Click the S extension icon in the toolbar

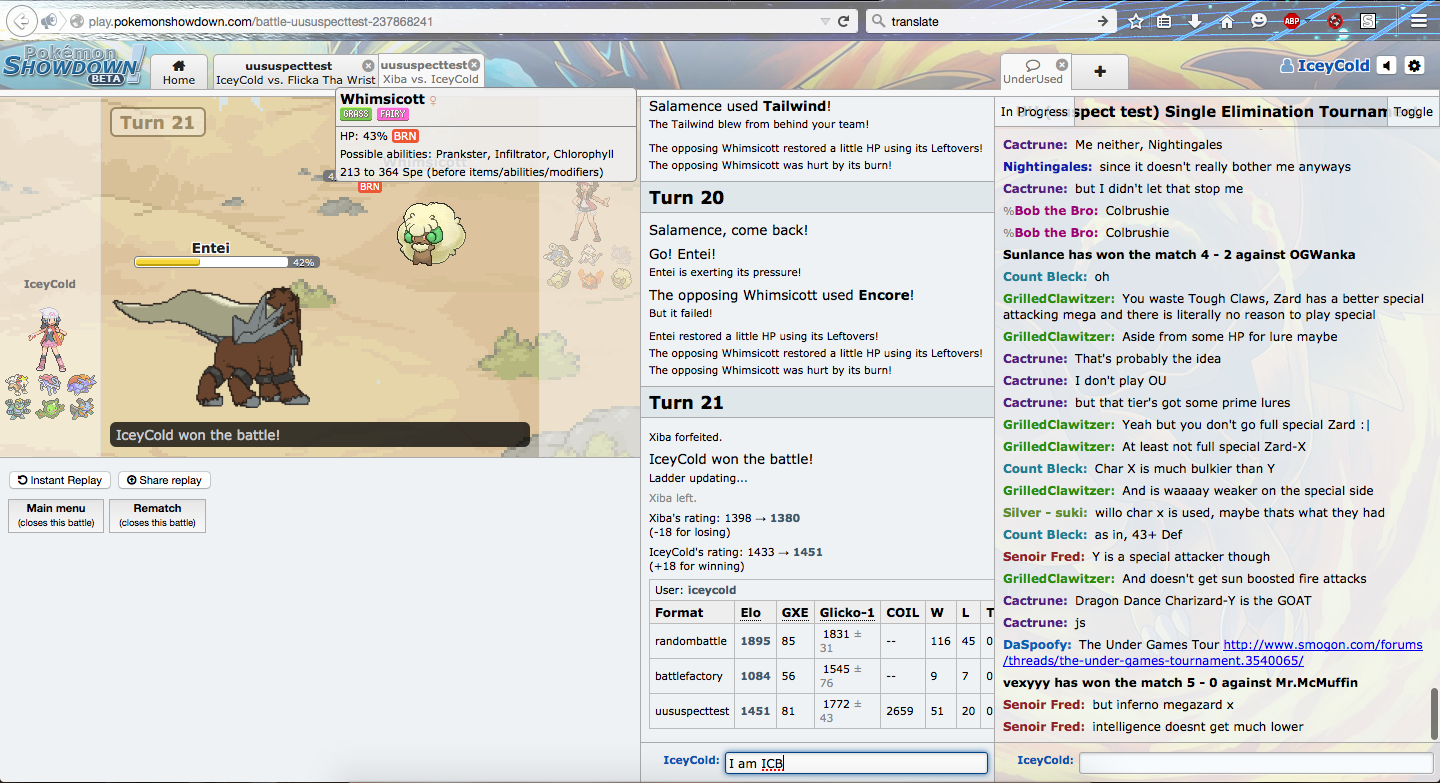point(1368,21)
